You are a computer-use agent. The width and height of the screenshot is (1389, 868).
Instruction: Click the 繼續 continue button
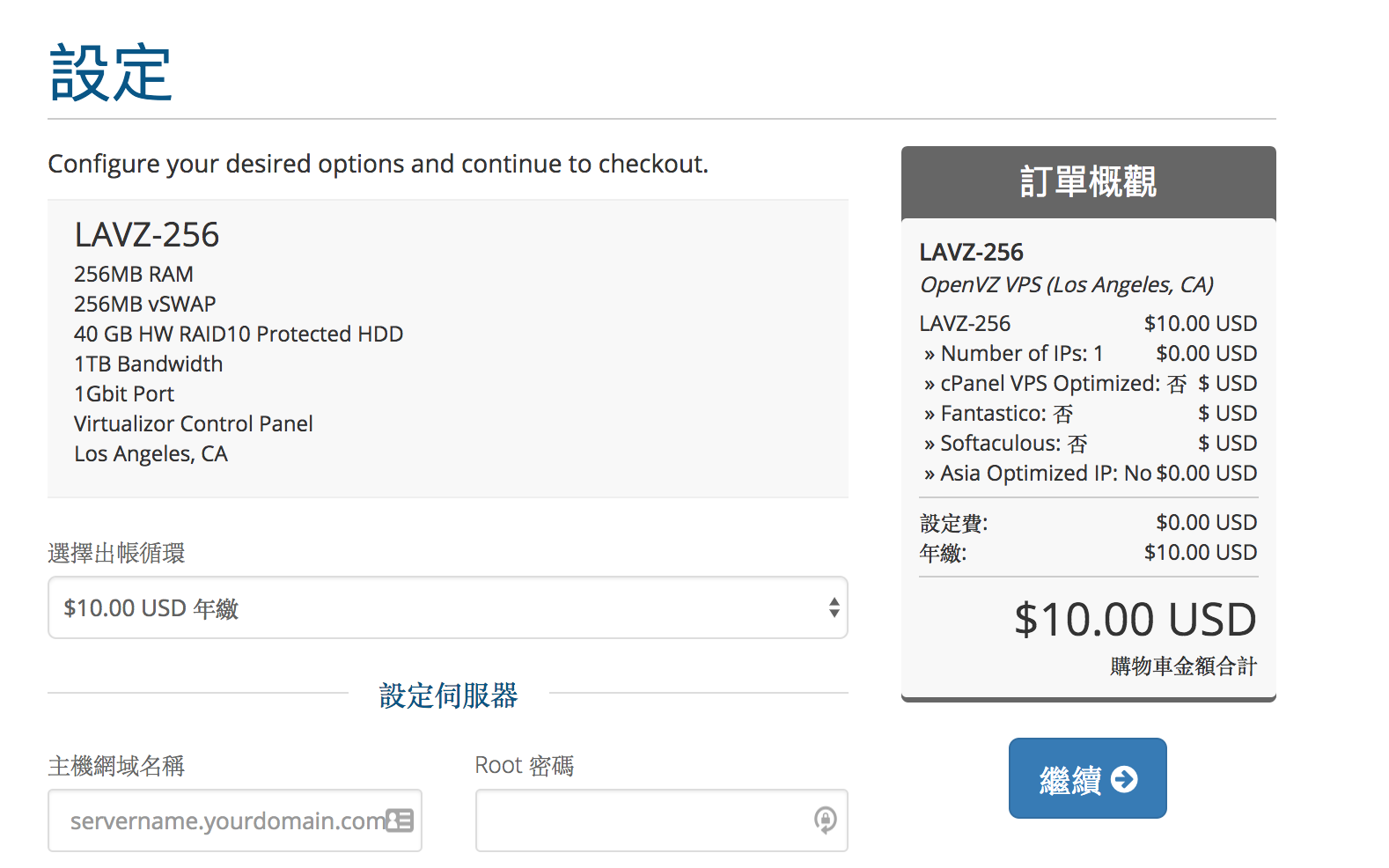[x=1088, y=778]
